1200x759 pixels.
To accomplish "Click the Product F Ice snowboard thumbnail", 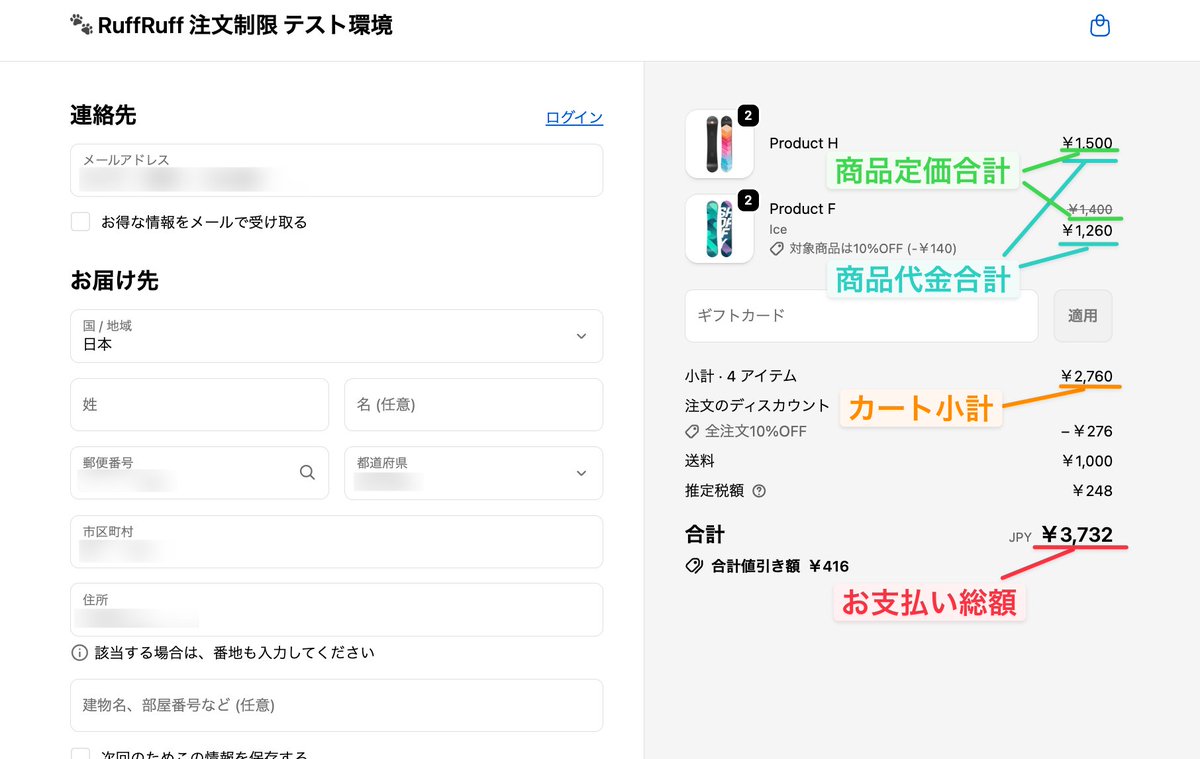I will 719,229.
